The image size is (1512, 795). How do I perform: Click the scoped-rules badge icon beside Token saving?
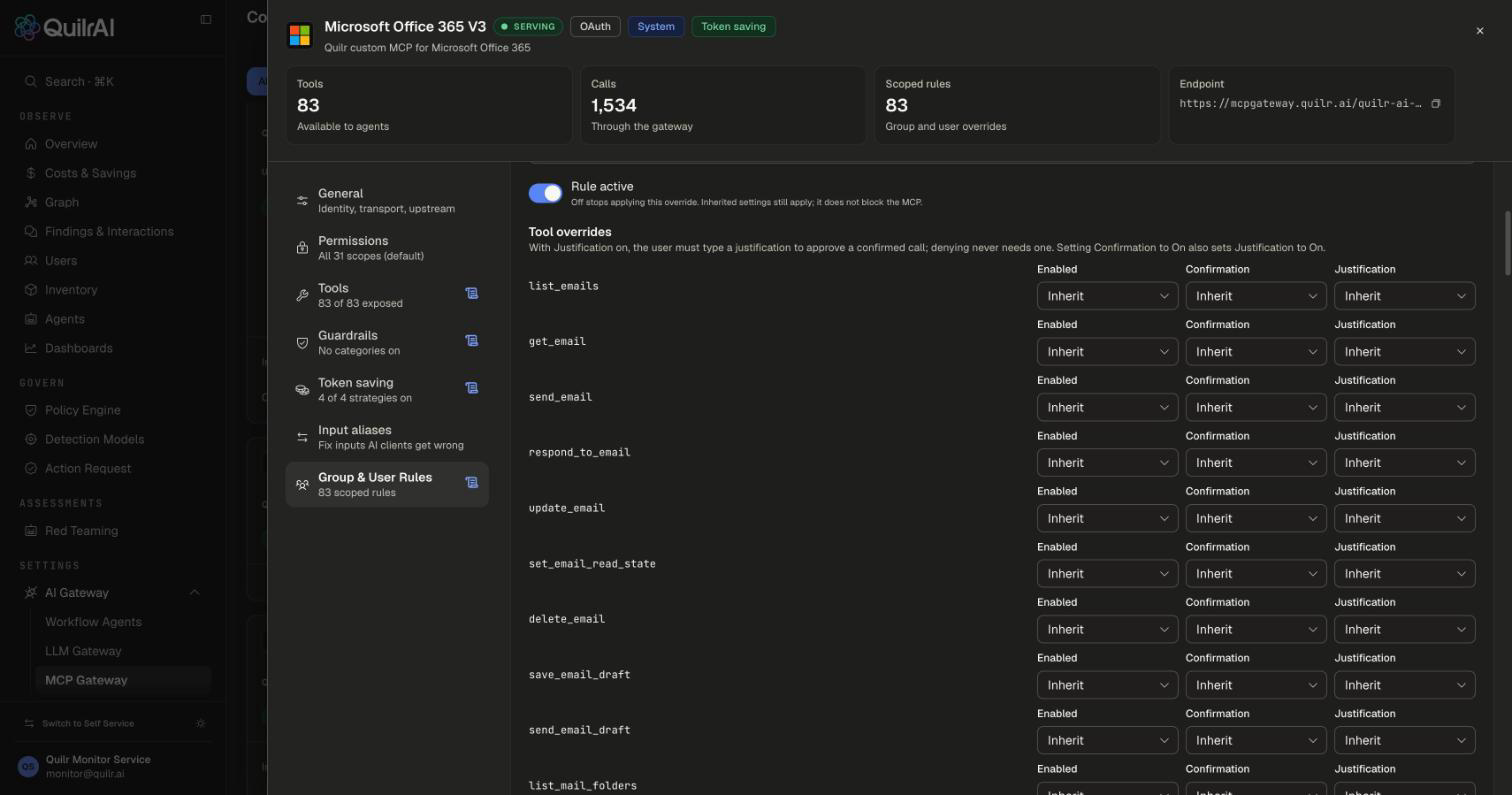471,388
